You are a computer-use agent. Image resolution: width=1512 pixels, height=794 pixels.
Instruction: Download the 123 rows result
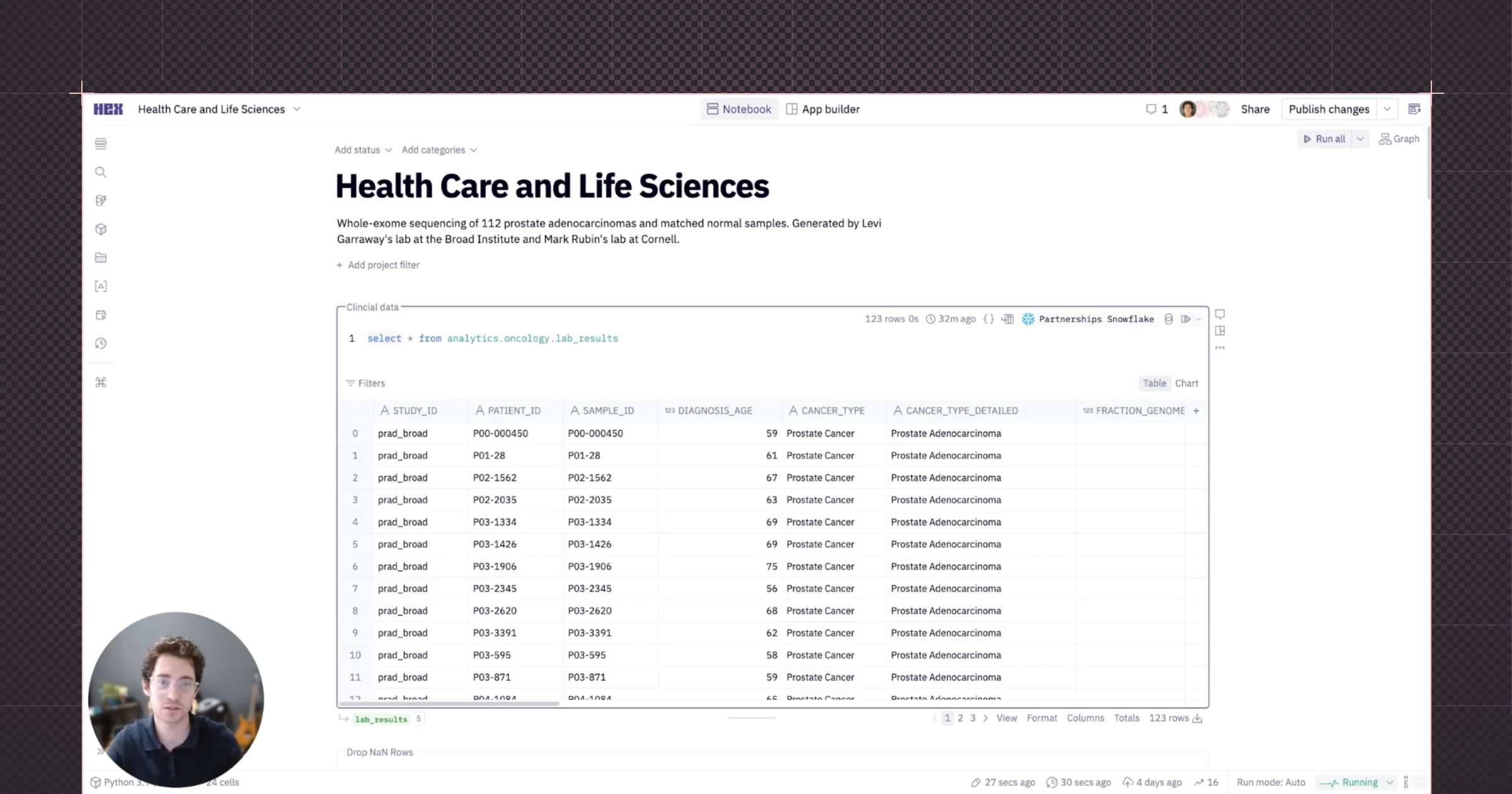click(1198, 718)
